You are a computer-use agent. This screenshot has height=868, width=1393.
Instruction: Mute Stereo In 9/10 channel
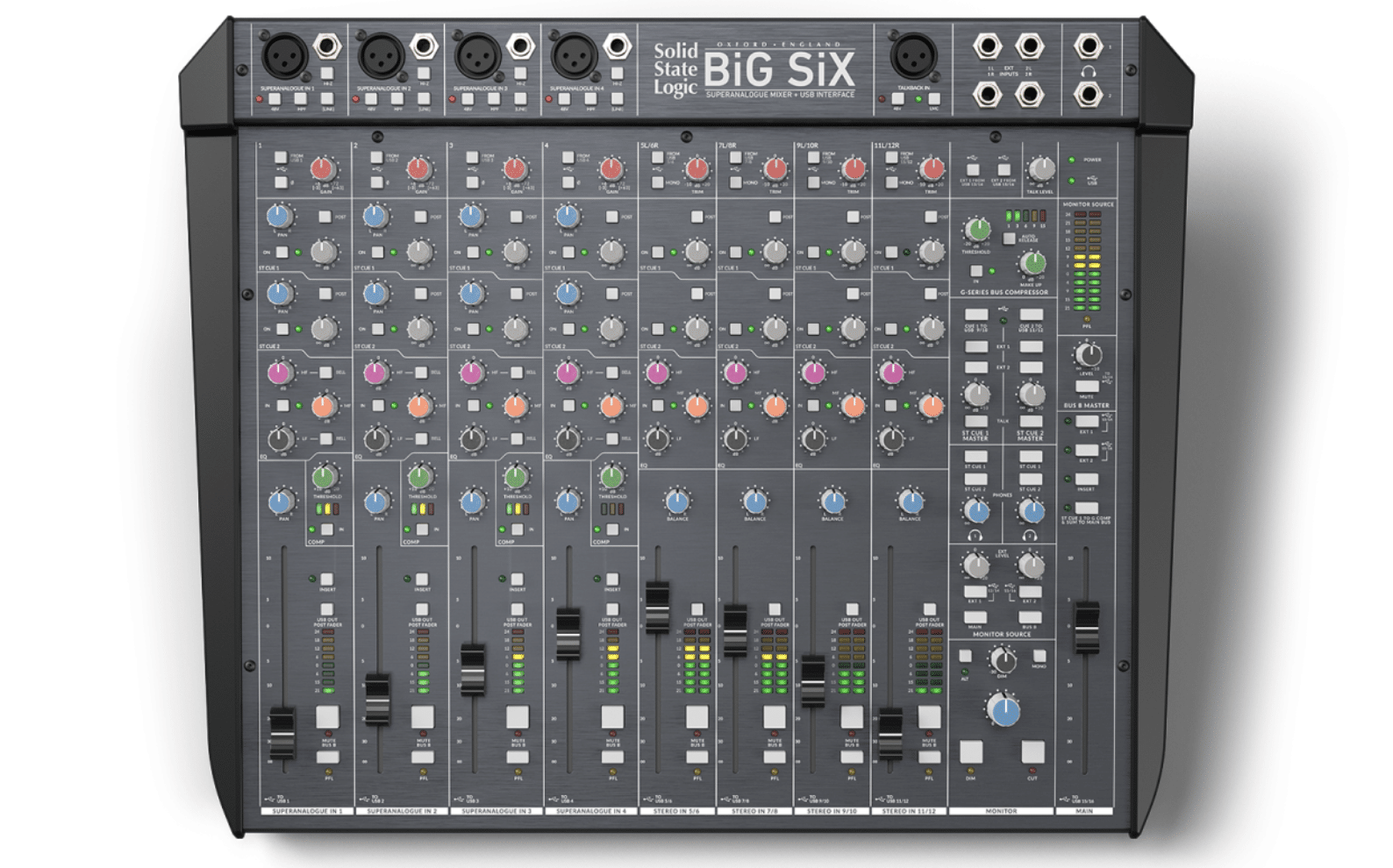tap(852, 717)
